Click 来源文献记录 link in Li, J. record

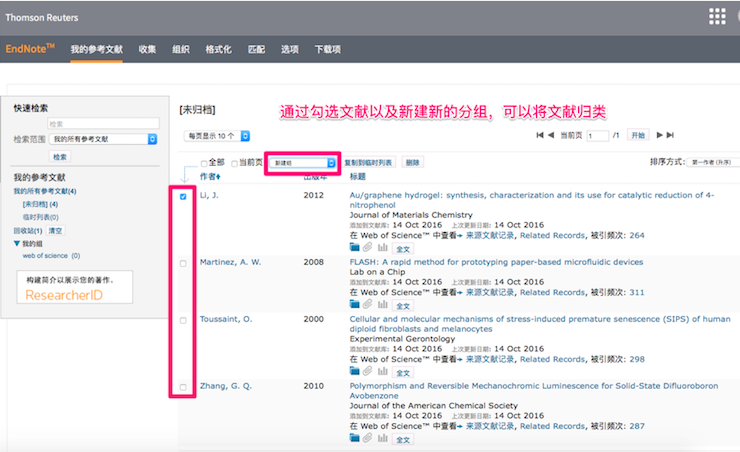click(x=490, y=235)
